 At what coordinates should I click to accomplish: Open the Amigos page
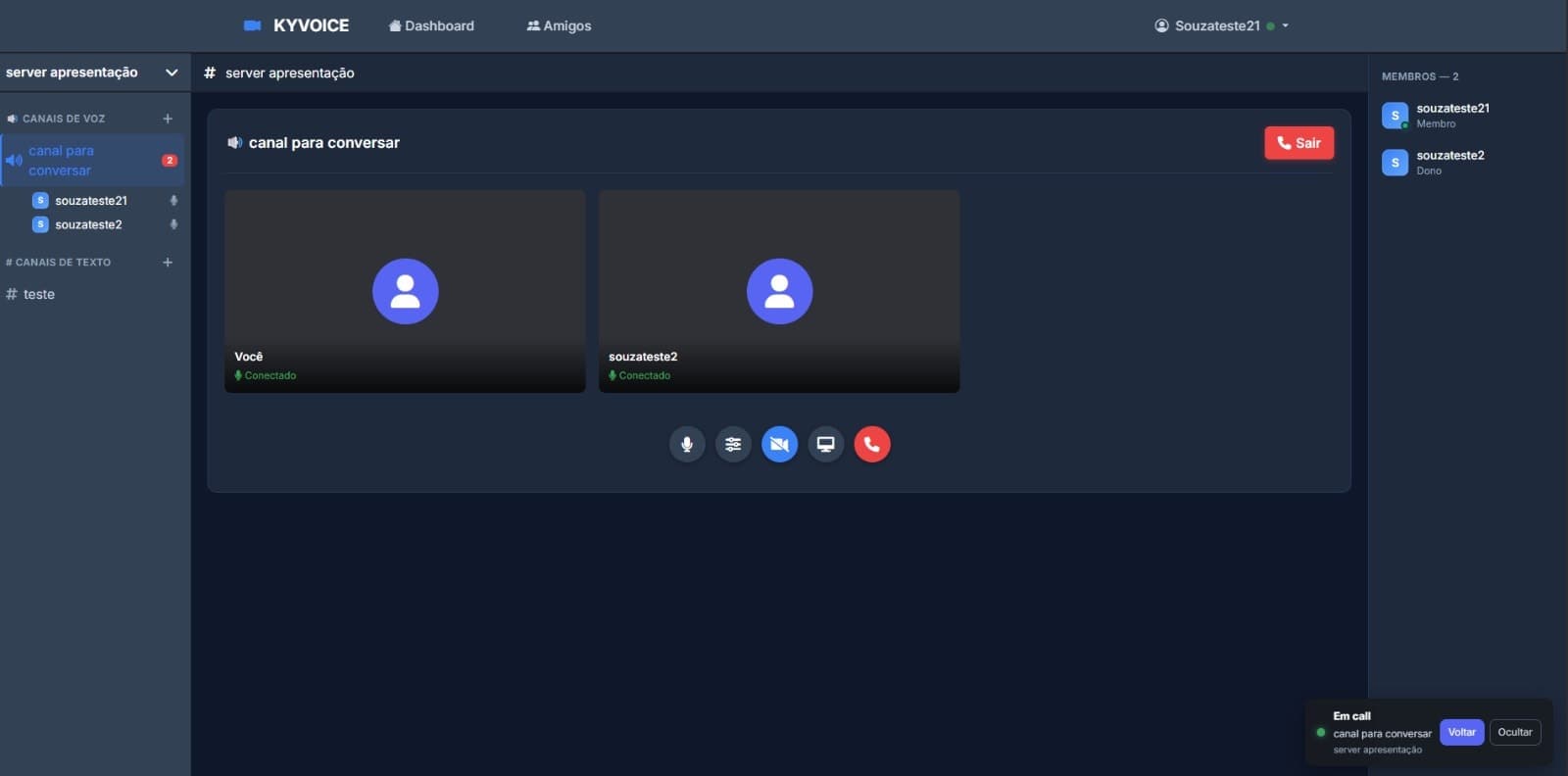(559, 25)
